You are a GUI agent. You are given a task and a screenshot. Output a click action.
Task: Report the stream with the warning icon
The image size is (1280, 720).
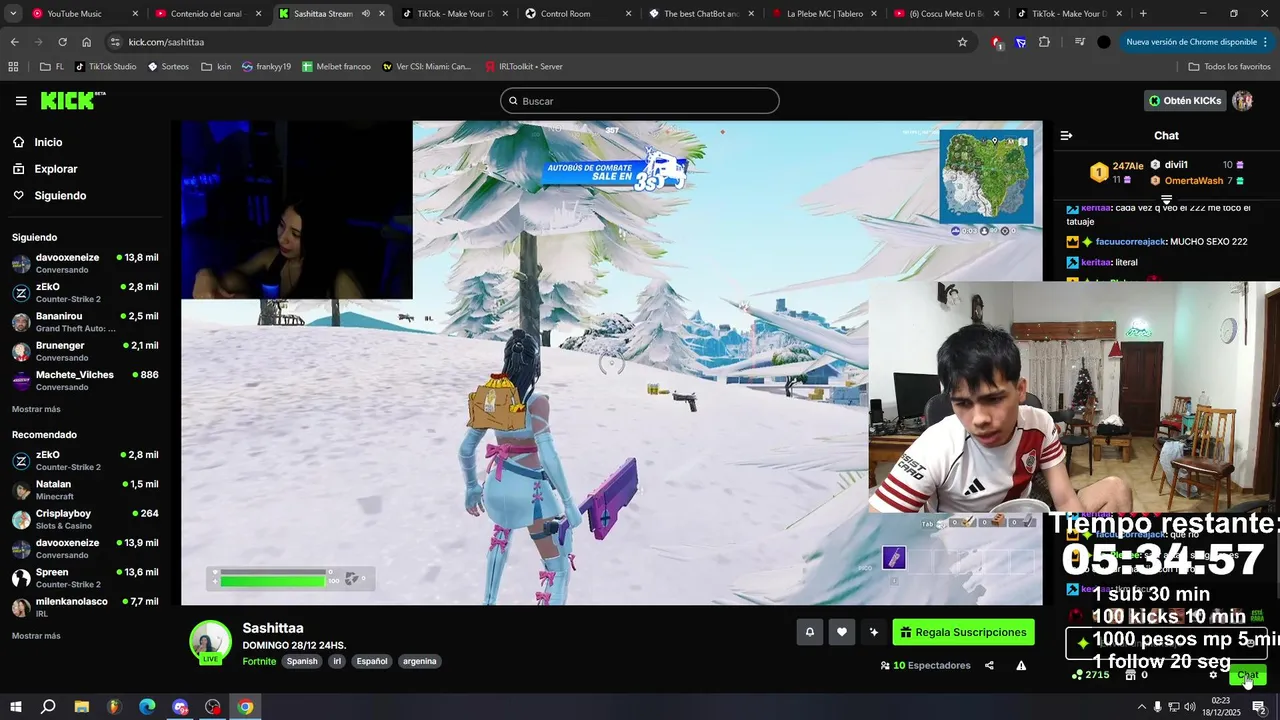[x=1021, y=665]
